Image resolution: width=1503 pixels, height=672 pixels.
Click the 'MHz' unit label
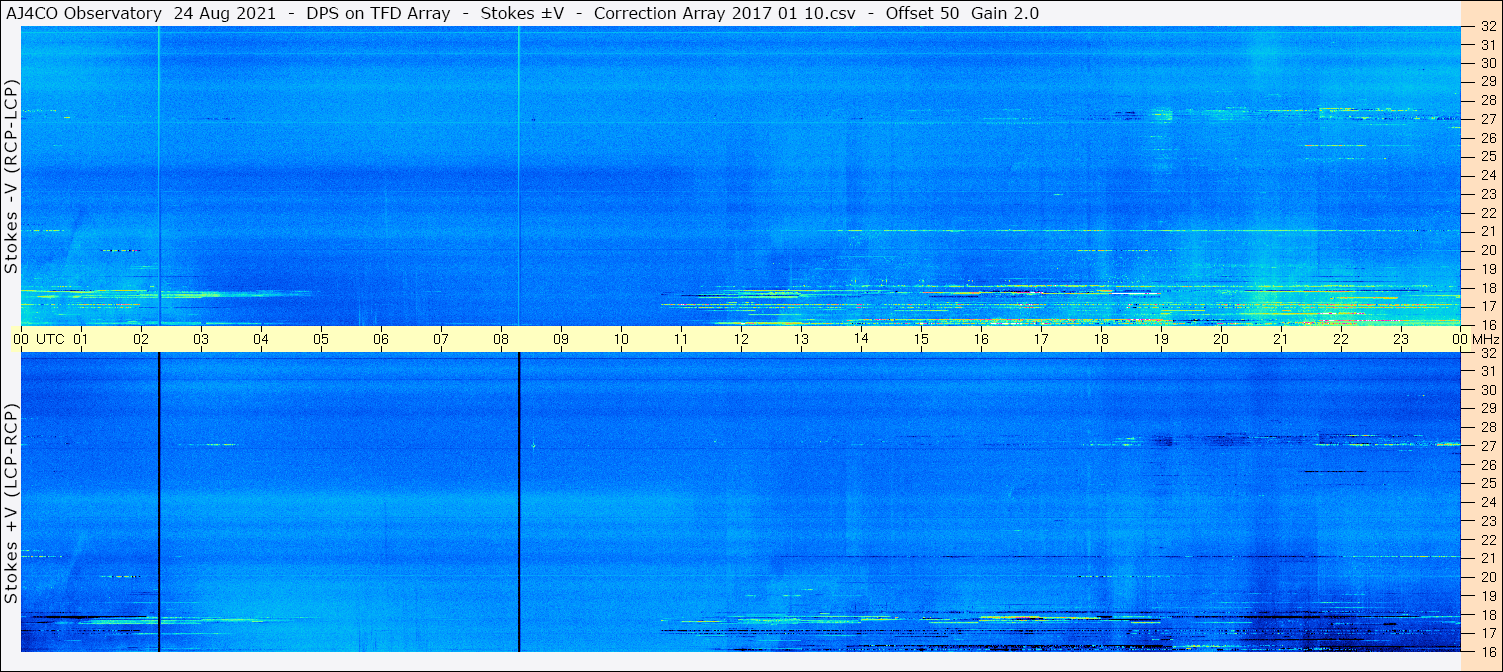1485,339
